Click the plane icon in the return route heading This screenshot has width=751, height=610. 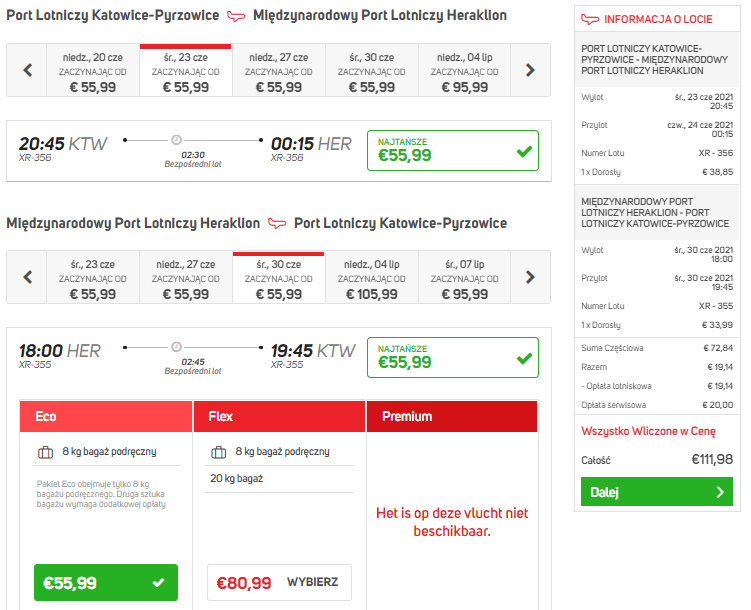point(277,224)
